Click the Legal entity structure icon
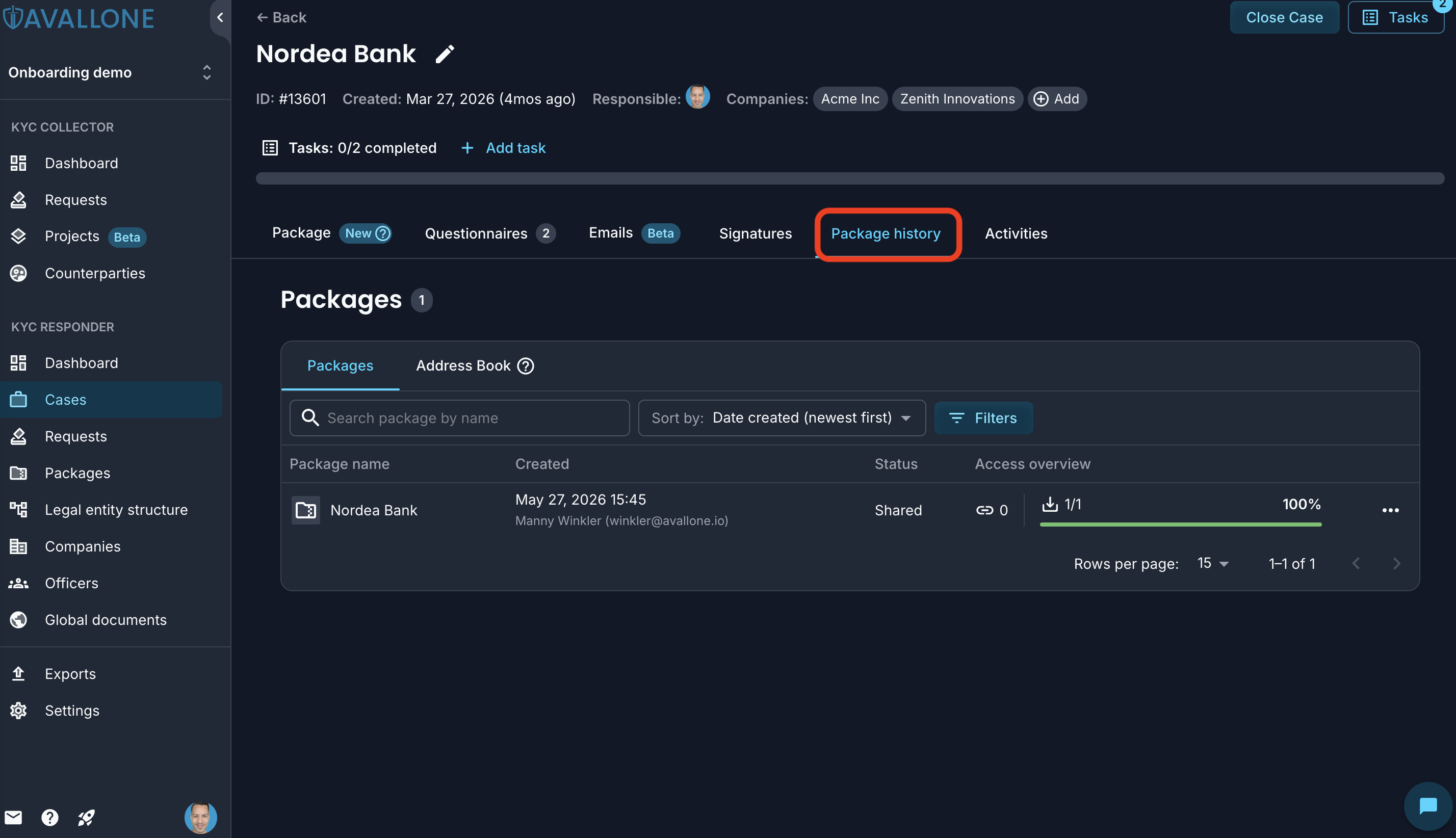The image size is (1456, 838). (18, 509)
